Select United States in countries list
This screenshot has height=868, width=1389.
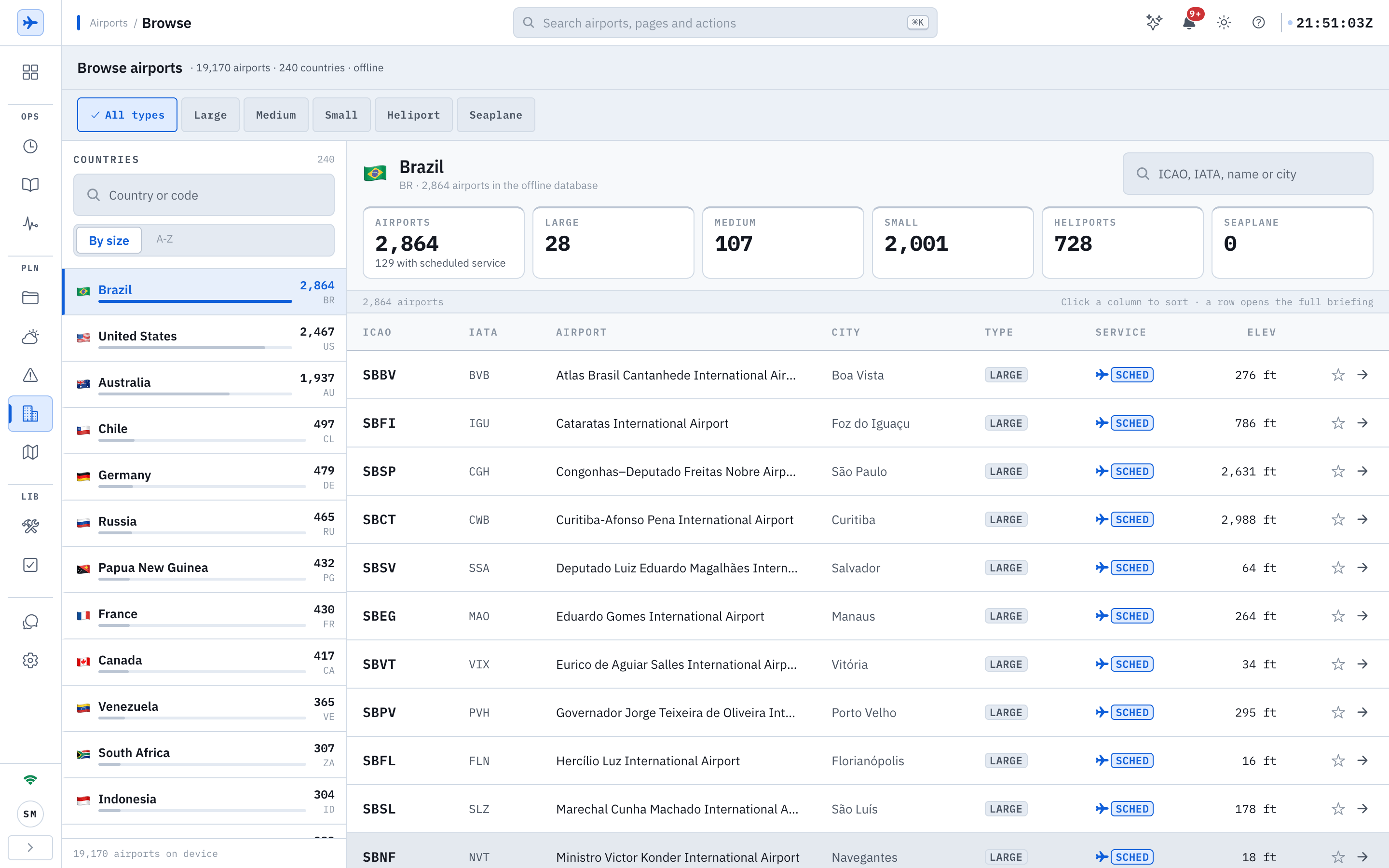pos(204,338)
